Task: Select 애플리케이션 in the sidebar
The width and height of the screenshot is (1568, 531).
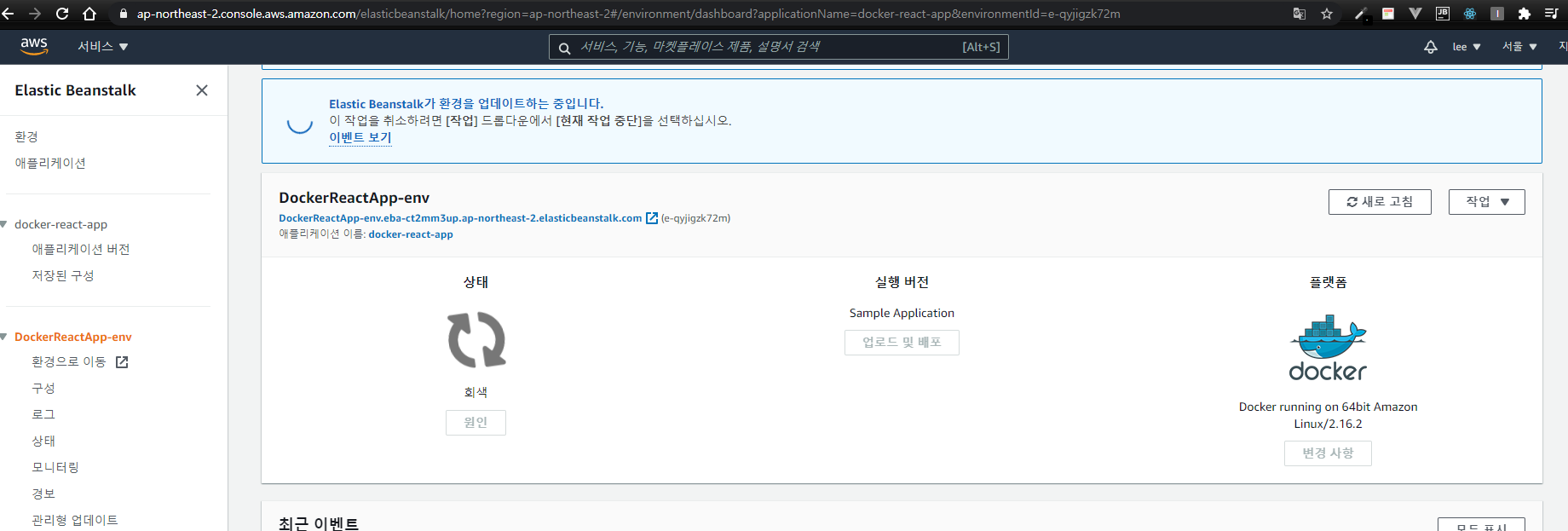Action: (50, 163)
